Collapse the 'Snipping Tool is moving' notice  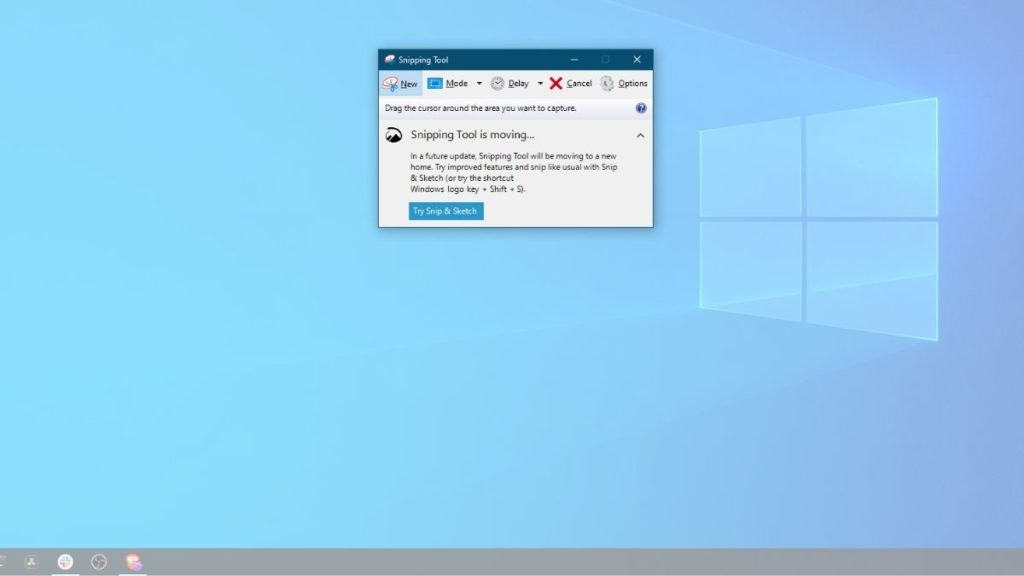click(640, 135)
